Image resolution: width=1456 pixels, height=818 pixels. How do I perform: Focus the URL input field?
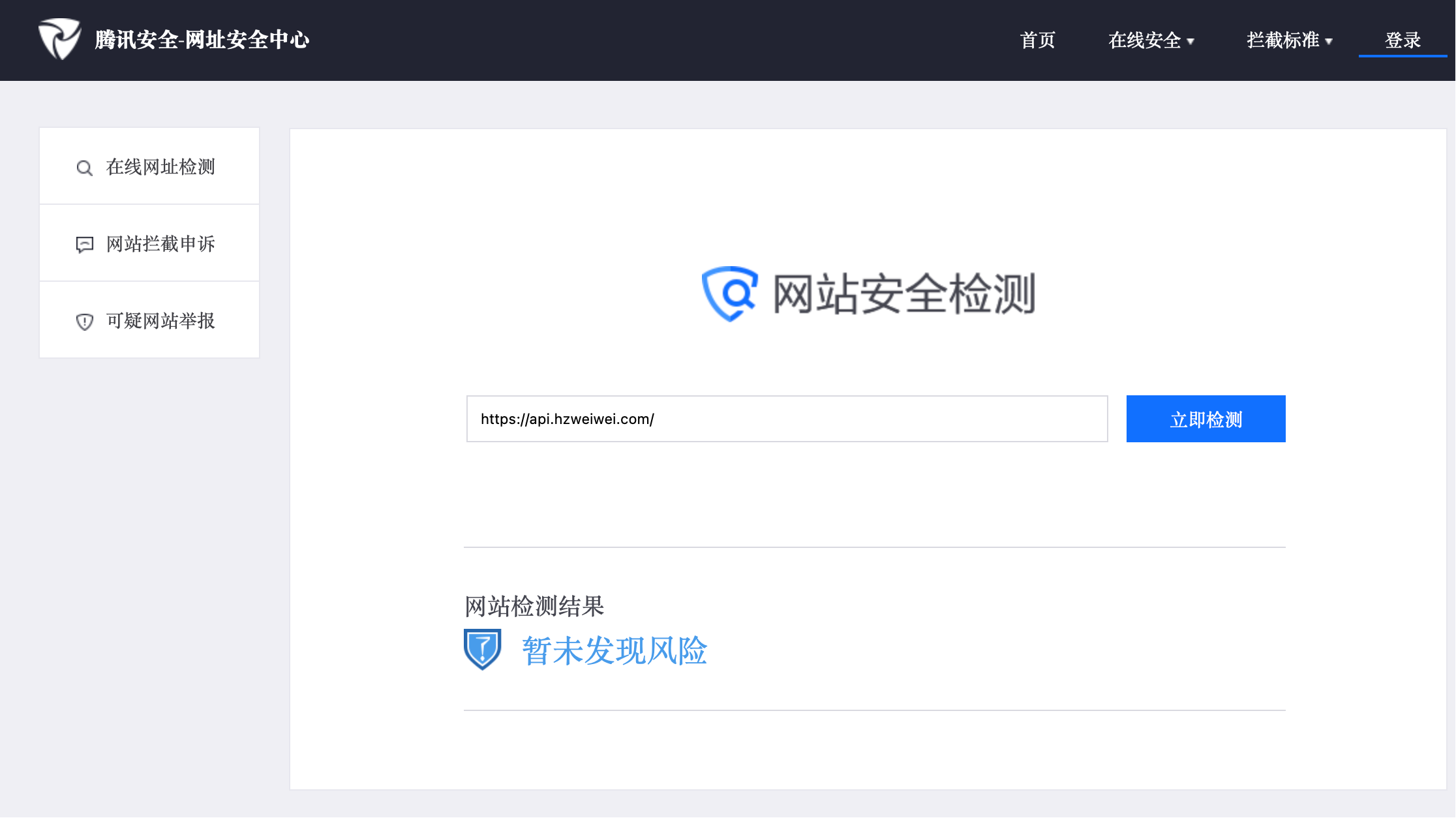coord(787,419)
